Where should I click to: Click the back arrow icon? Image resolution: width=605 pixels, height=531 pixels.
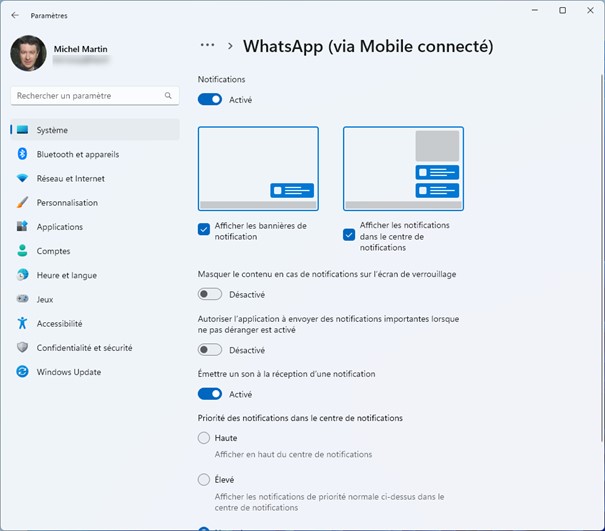coord(15,15)
